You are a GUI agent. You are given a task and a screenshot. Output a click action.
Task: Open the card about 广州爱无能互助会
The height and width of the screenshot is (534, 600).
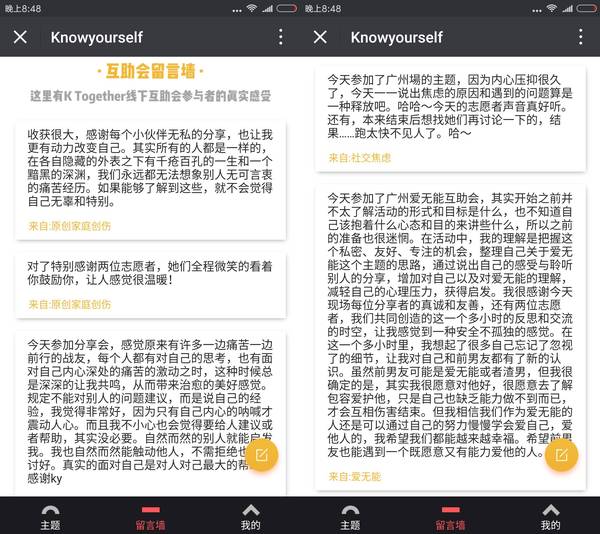point(450,337)
